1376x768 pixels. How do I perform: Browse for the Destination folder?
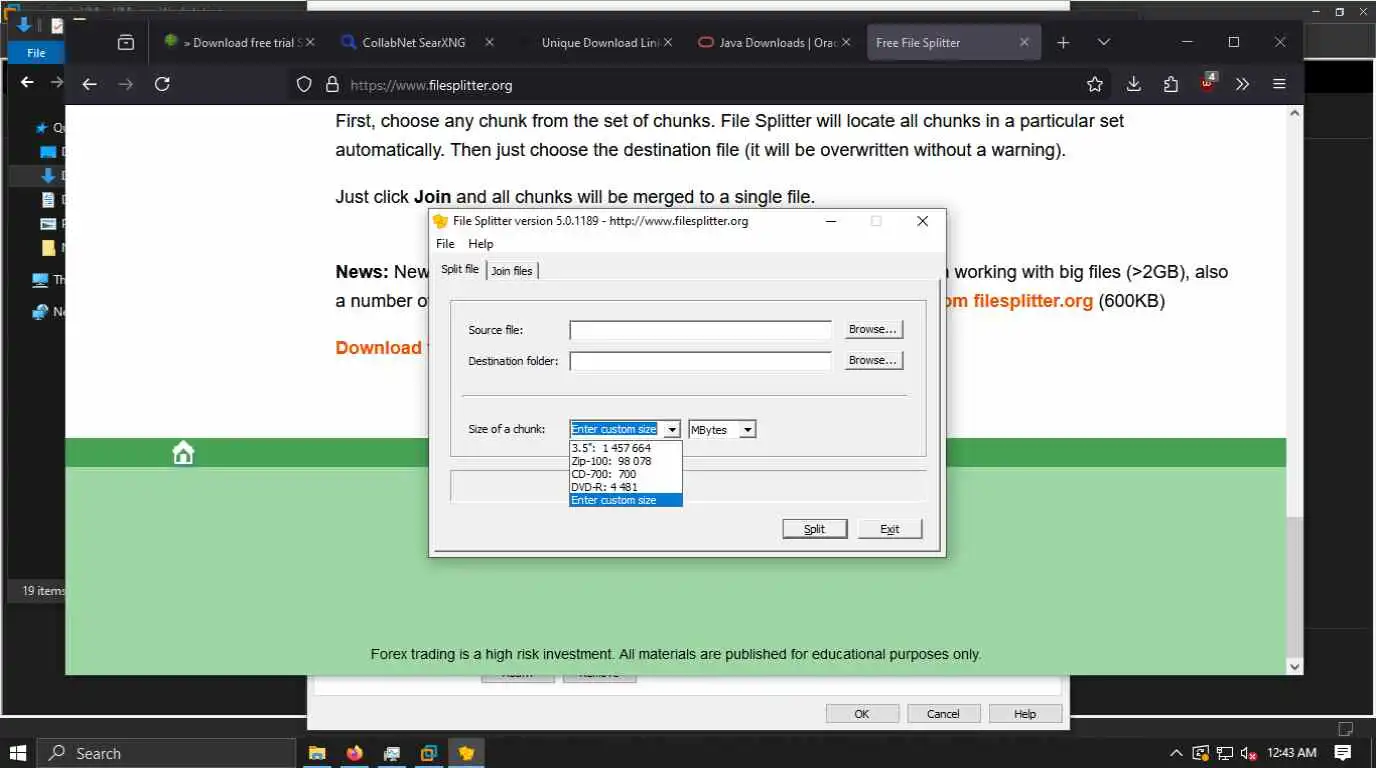pyautogui.click(x=873, y=360)
